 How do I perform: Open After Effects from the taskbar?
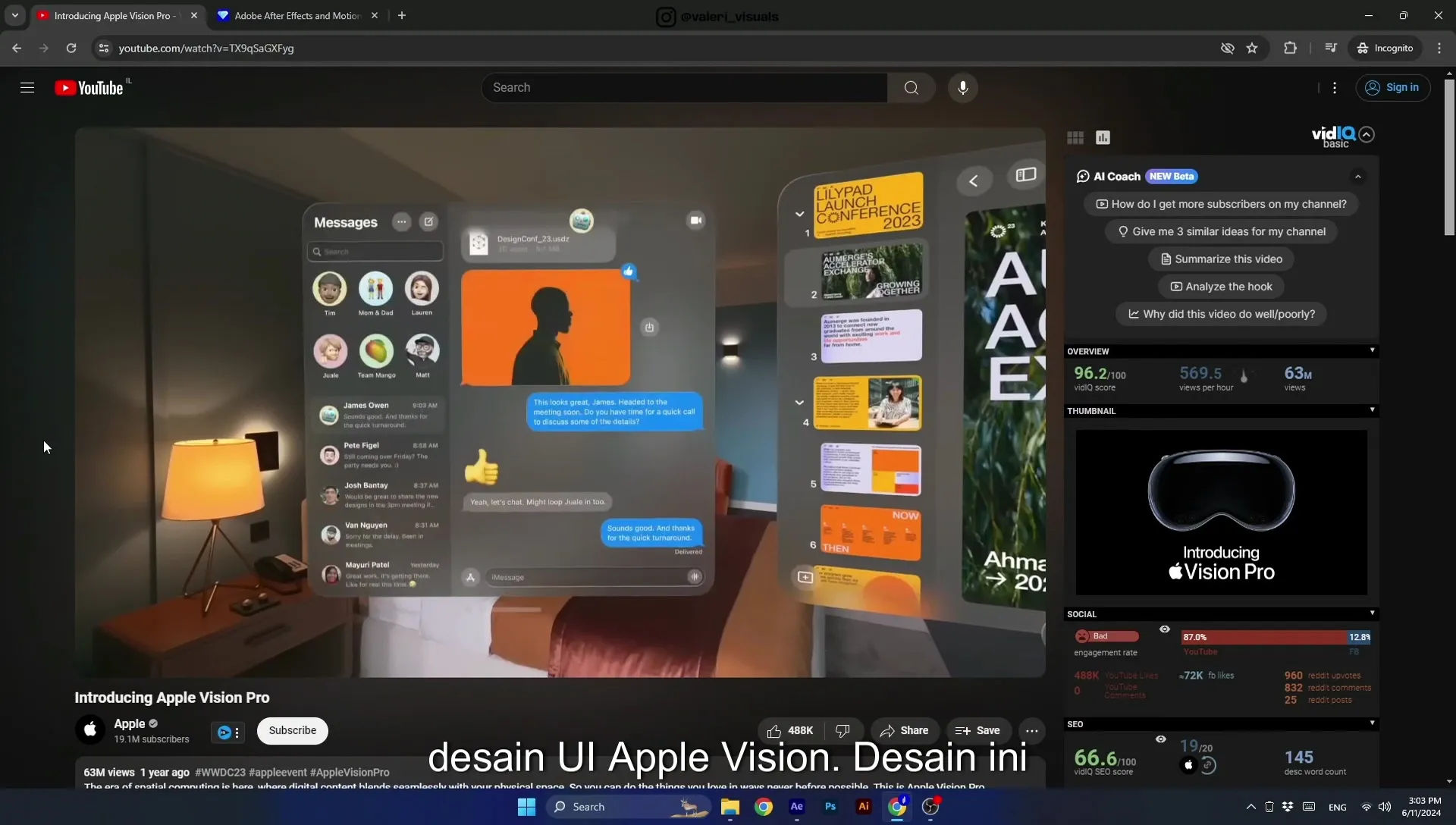point(796,807)
